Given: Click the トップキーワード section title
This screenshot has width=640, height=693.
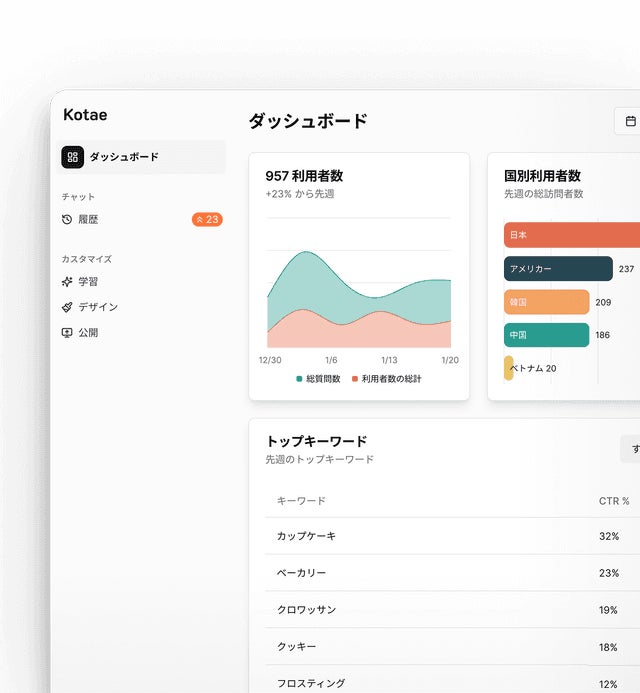Looking at the screenshot, I should 316,441.
